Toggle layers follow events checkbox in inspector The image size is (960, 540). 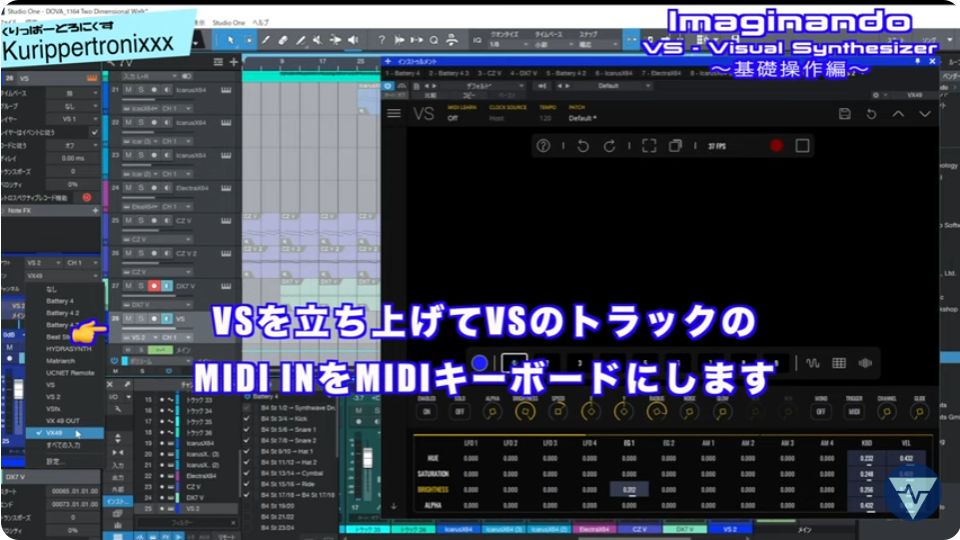tap(94, 132)
